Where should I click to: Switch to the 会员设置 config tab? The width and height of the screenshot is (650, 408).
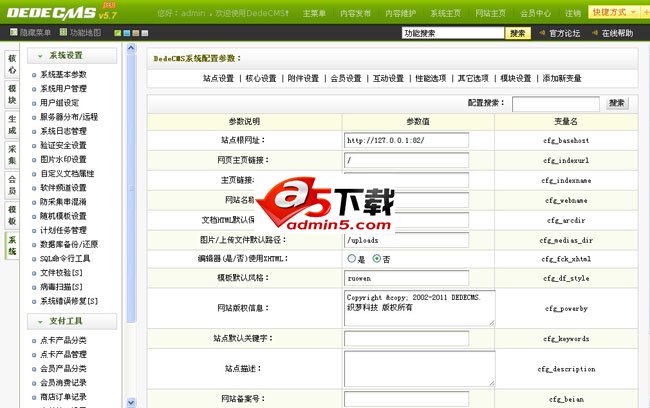click(346, 78)
